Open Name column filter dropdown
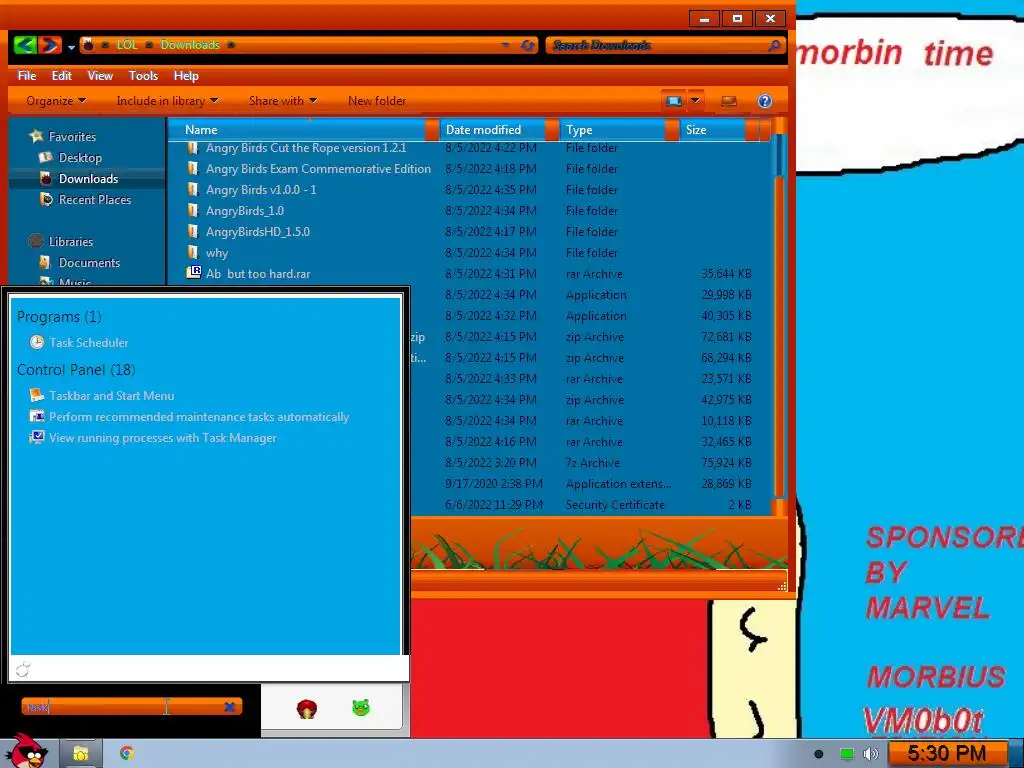The height and width of the screenshot is (768, 1024). [x=432, y=129]
